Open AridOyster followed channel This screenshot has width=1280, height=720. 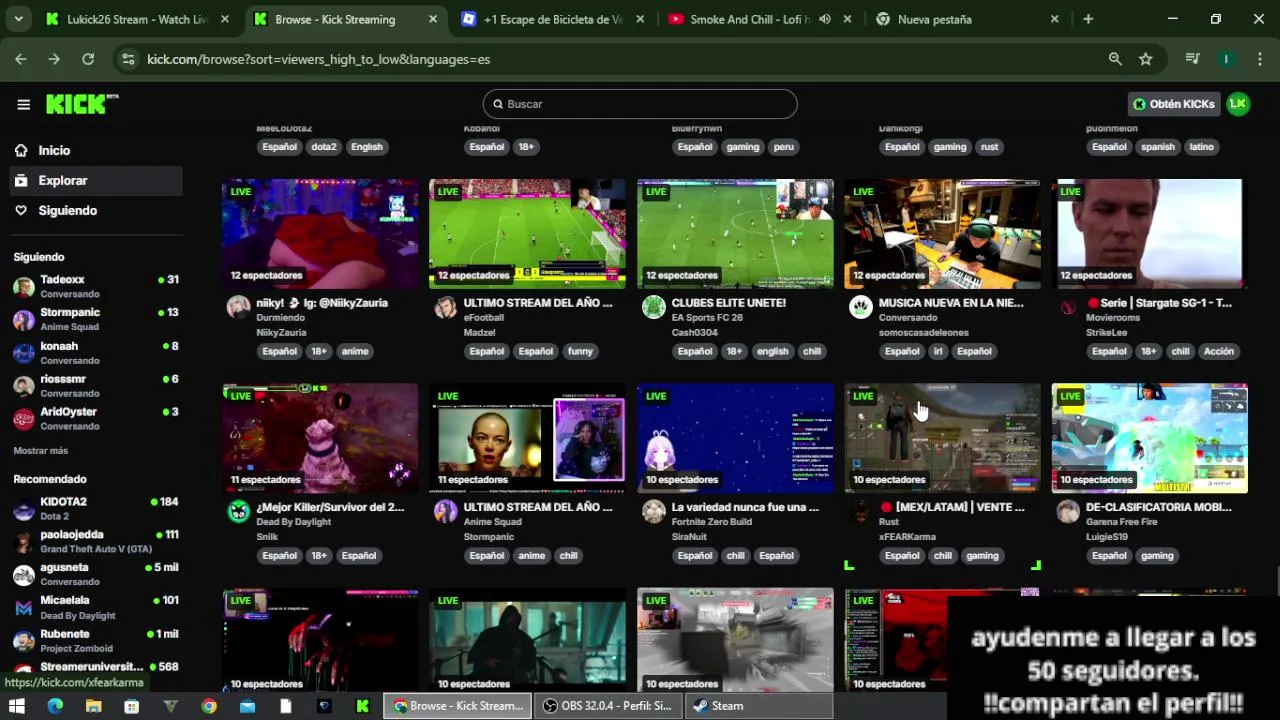tap(95, 418)
